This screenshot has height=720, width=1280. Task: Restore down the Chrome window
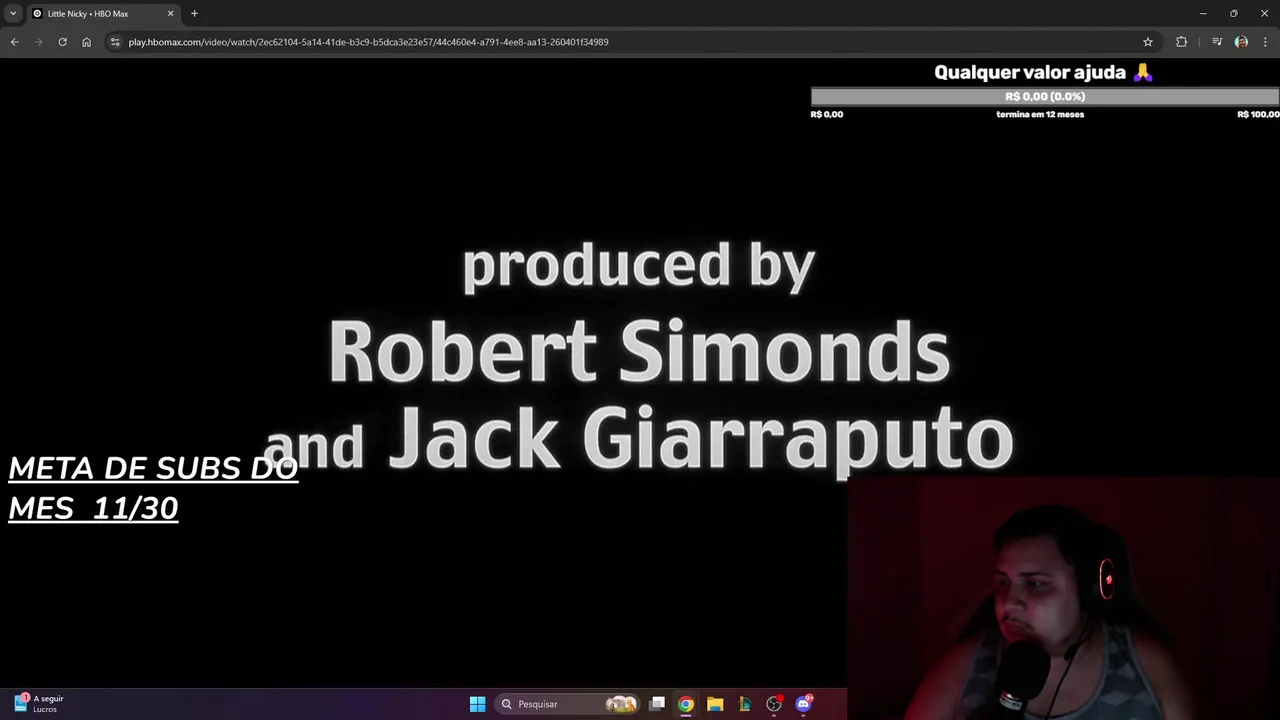1234,14
